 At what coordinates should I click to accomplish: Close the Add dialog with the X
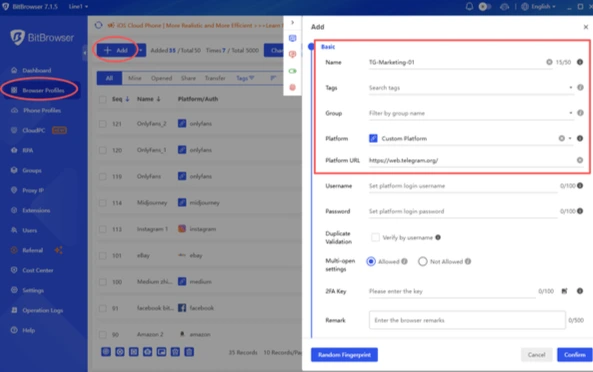pyautogui.click(x=585, y=27)
